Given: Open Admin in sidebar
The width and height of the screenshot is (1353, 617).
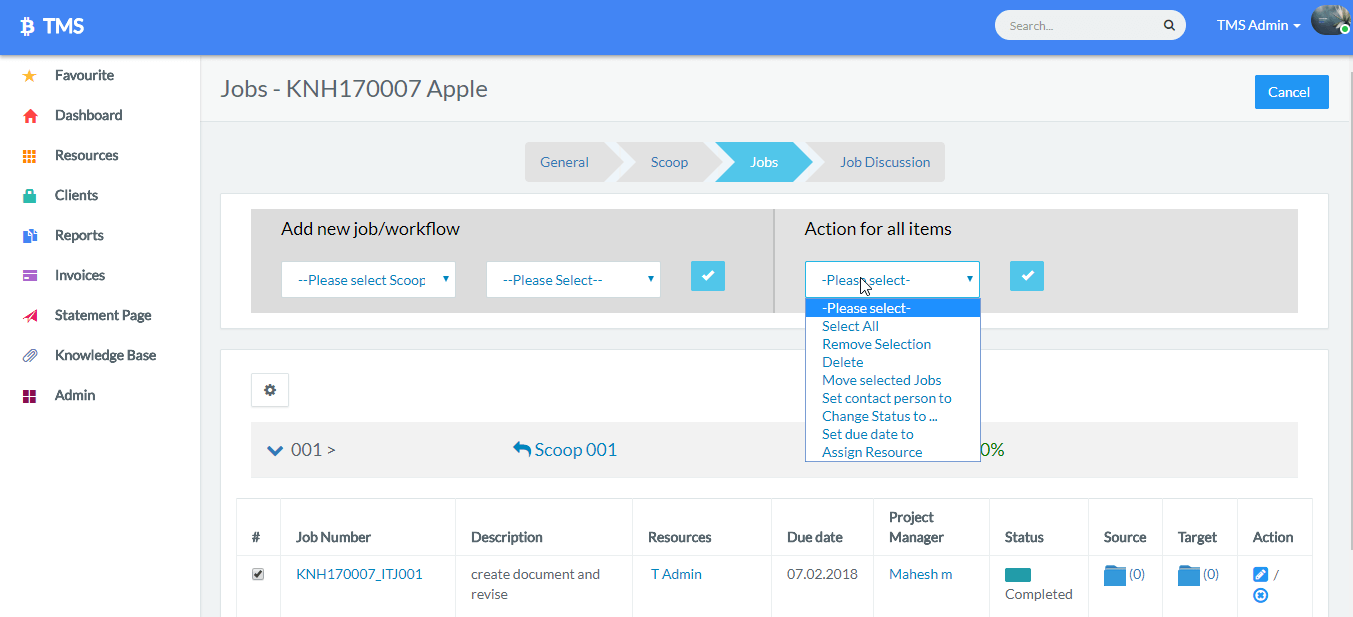Looking at the screenshot, I should tap(75, 395).
